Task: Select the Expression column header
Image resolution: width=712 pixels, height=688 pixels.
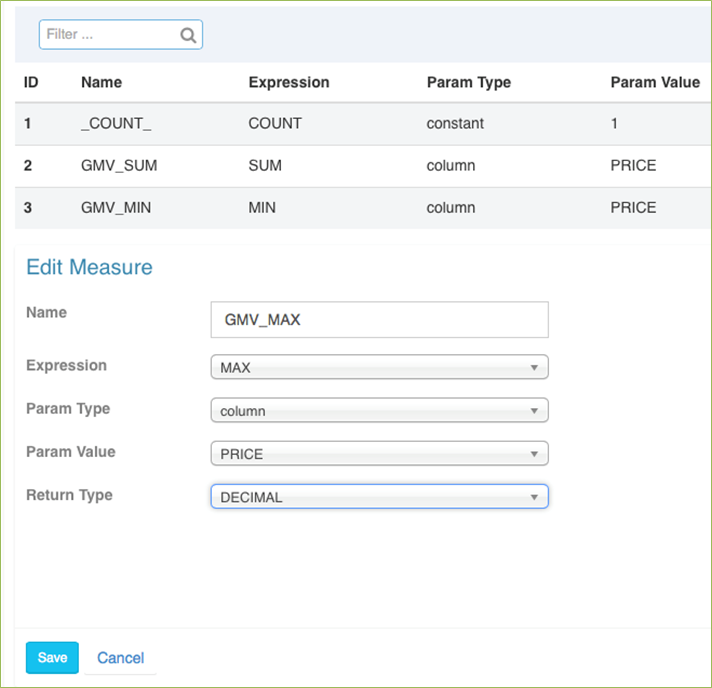Action: pyautogui.click(x=289, y=82)
